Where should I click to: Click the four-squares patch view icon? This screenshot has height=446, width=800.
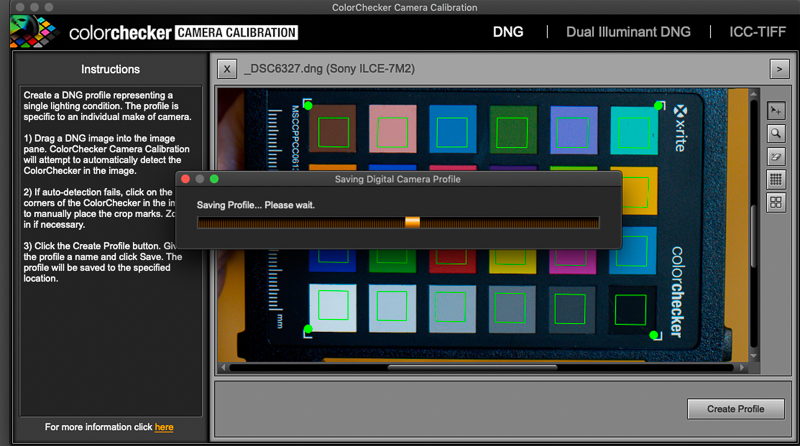click(776, 203)
